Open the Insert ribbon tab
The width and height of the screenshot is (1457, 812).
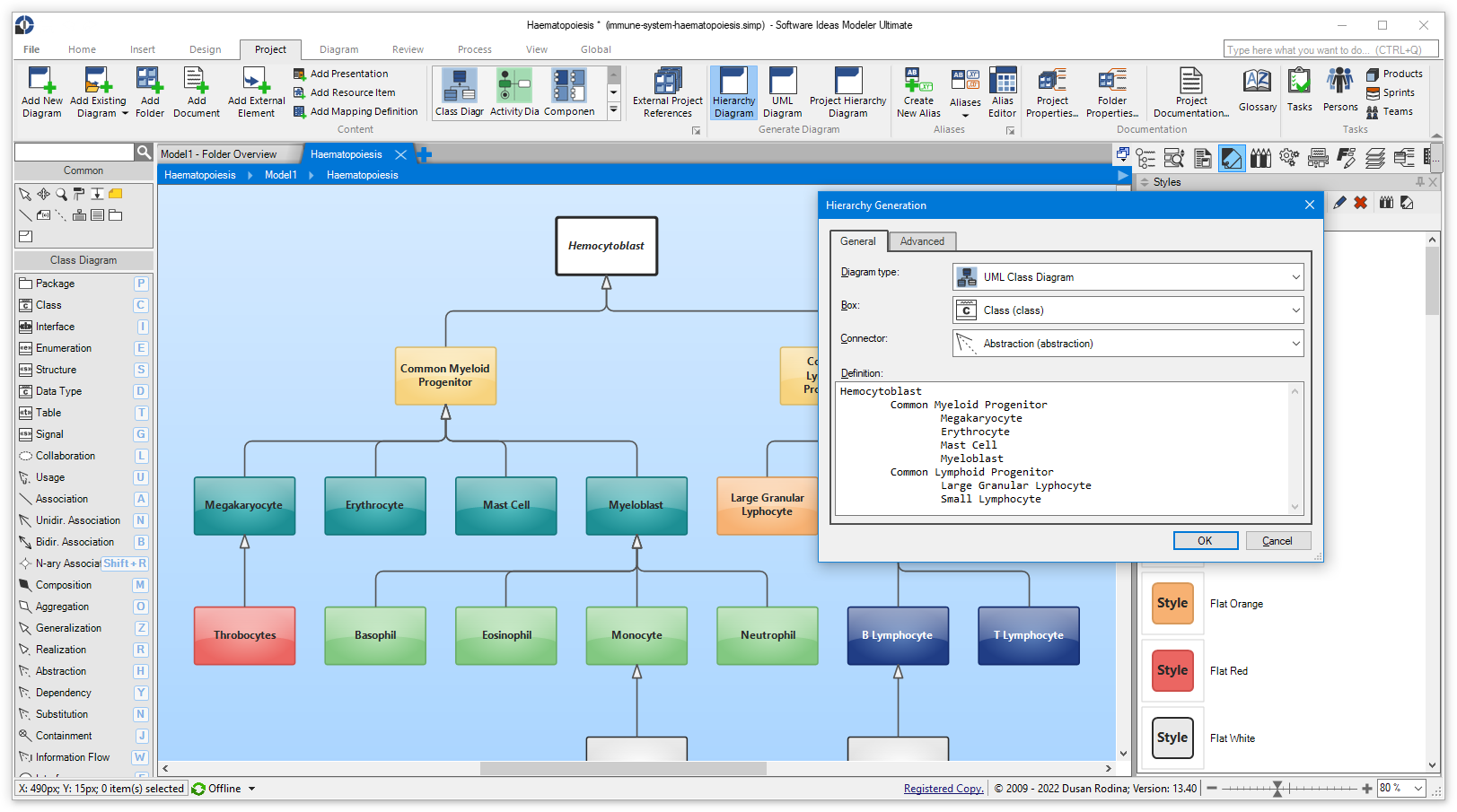(x=142, y=49)
